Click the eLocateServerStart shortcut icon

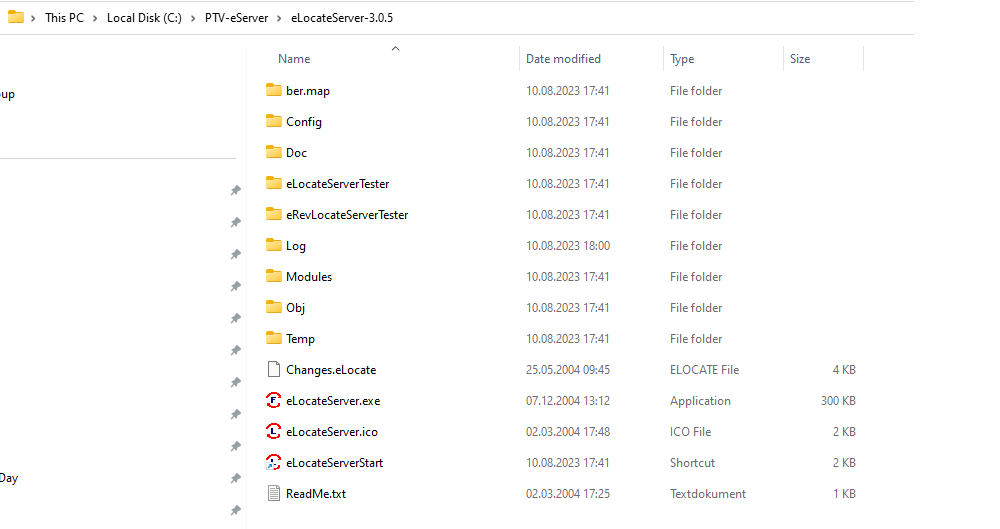(274, 463)
